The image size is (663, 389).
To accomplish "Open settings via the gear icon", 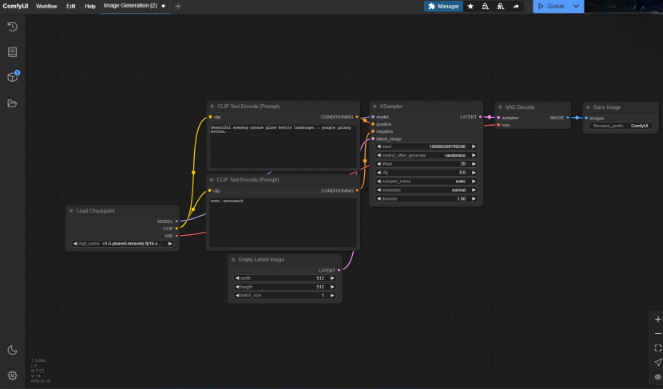I will (12, 375).
